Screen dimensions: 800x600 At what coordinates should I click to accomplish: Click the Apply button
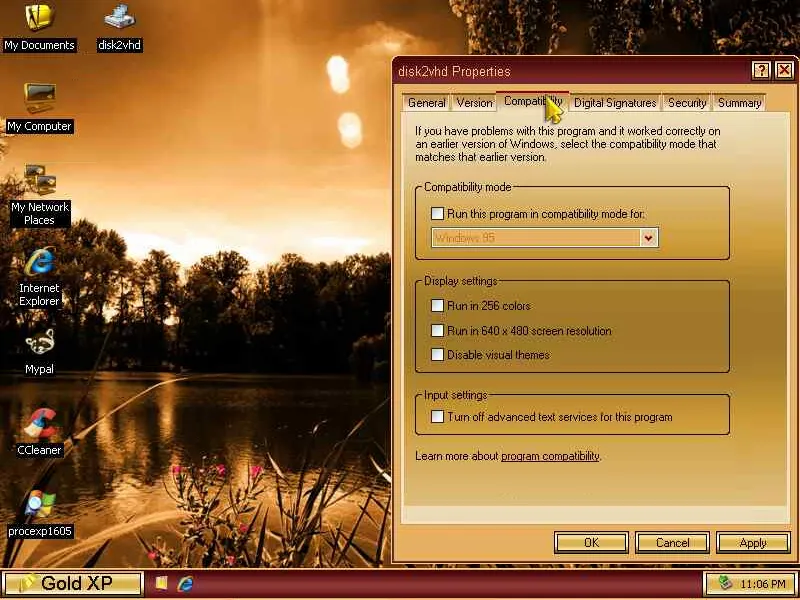pyautogui.click(x=753, y=543)
